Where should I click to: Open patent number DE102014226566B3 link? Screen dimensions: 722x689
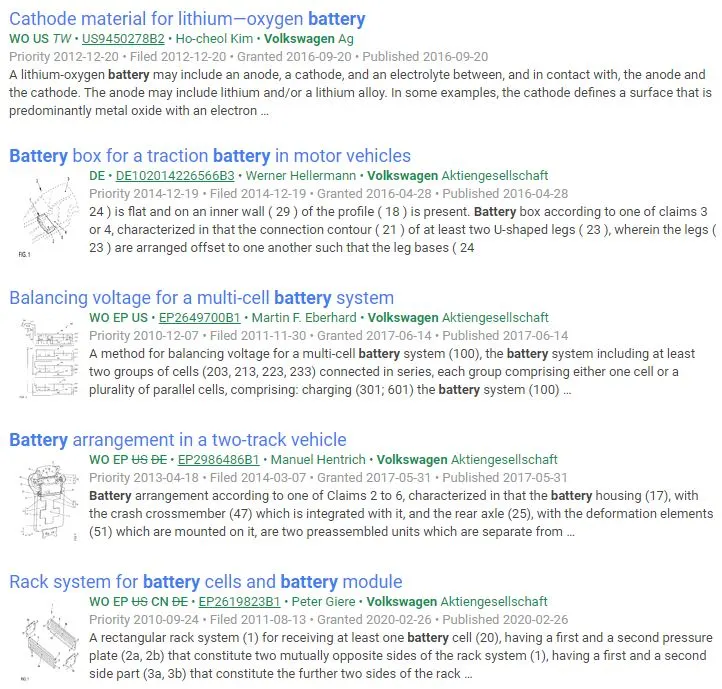(175, 175)
